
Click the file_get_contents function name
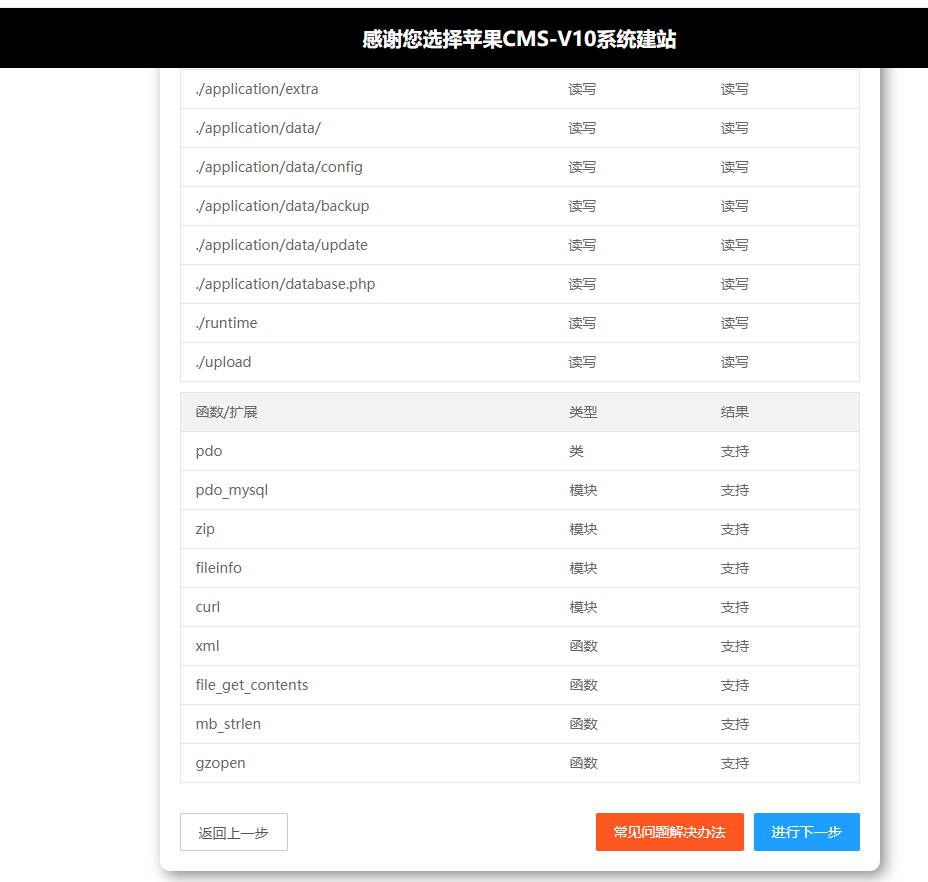tap(252, 685)
